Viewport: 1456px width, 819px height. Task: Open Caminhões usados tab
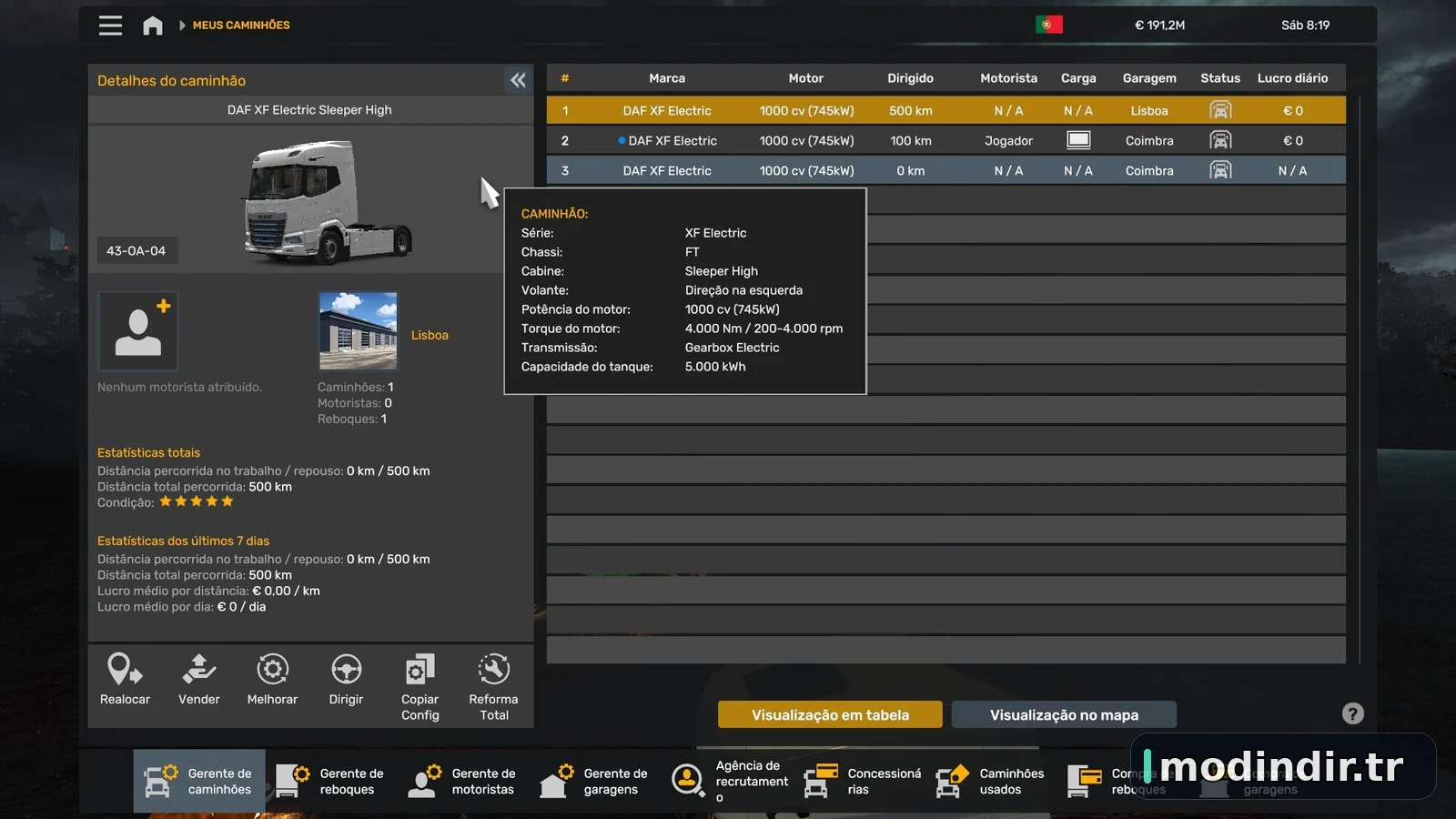[992, 781]
